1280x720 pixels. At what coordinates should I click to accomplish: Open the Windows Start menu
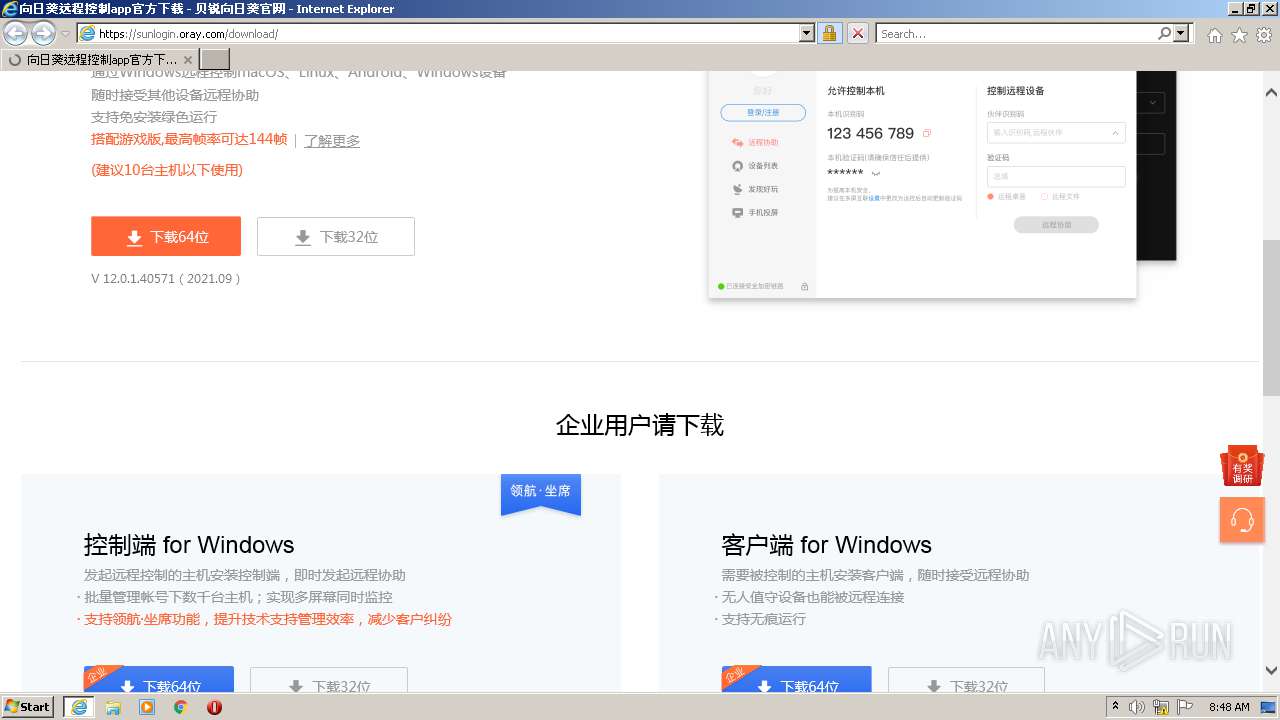click(27, 706)
